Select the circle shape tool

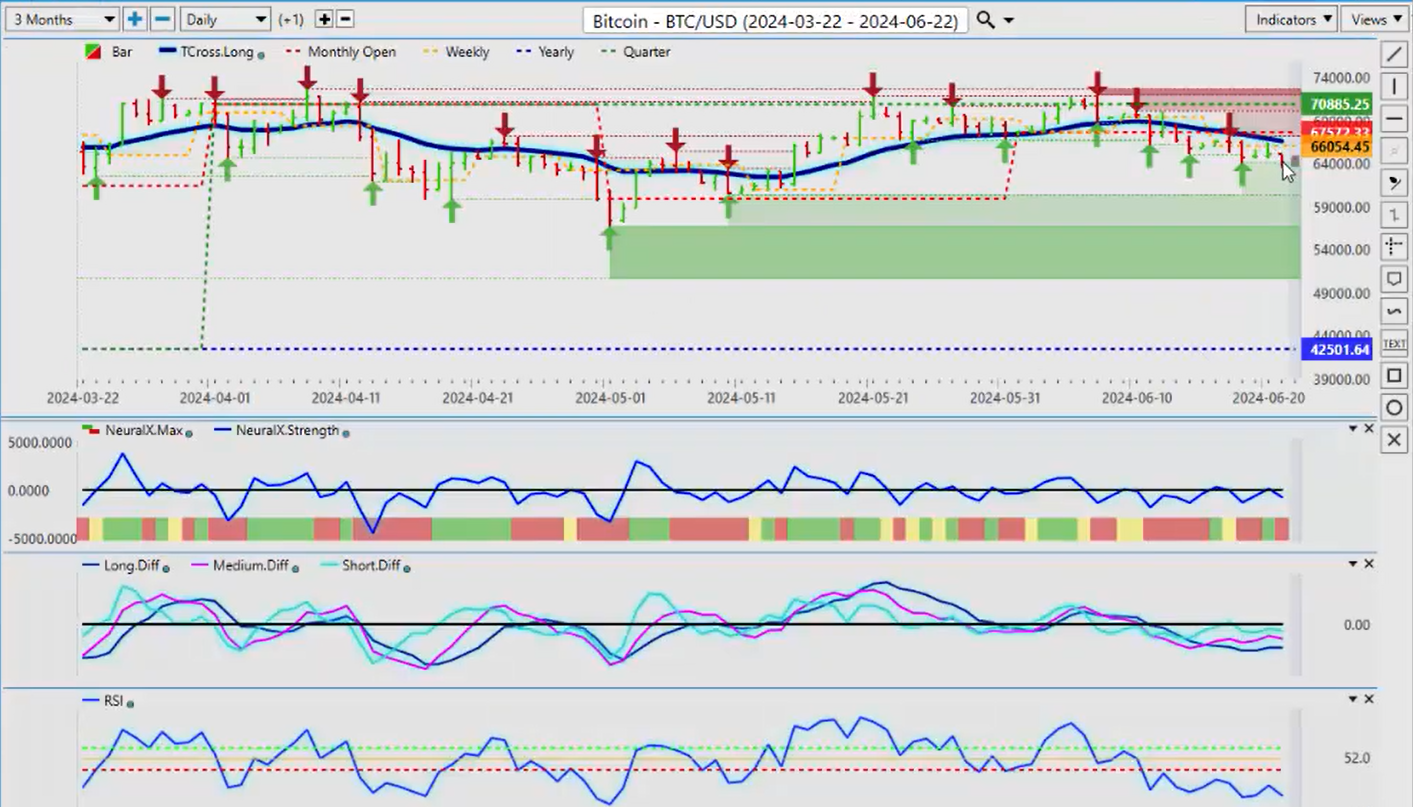[1394, 407]
